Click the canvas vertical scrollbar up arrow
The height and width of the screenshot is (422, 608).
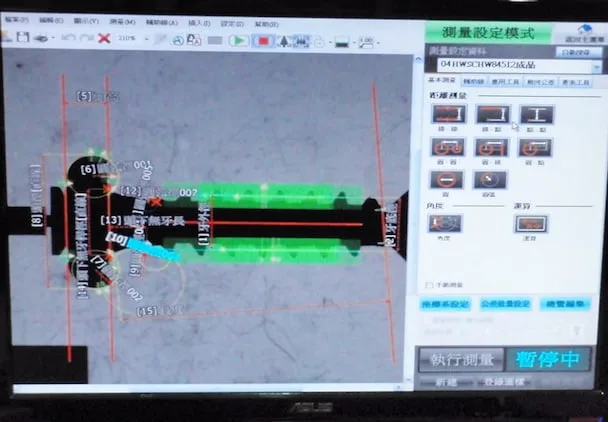click(418, 59)
